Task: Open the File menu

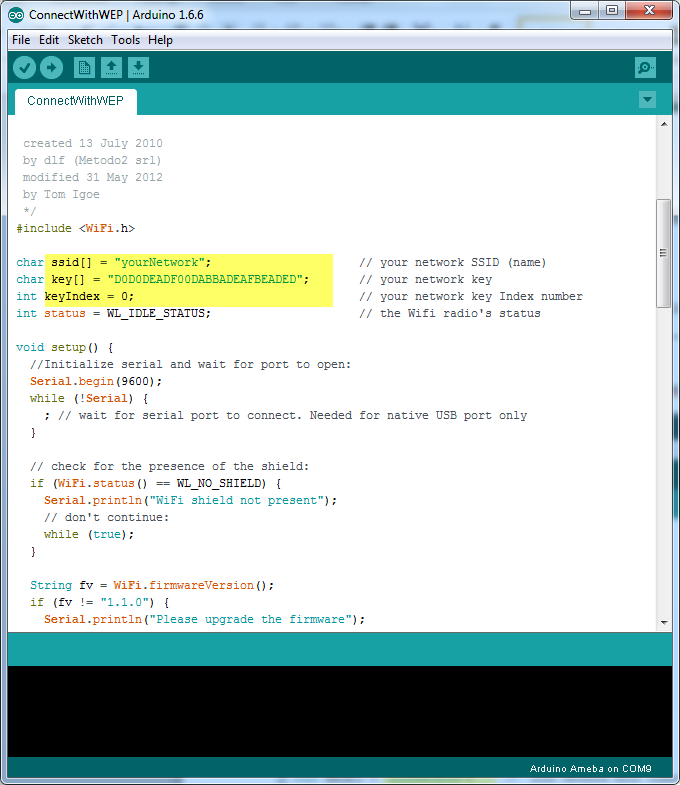Action: click(x=21, y=40)
